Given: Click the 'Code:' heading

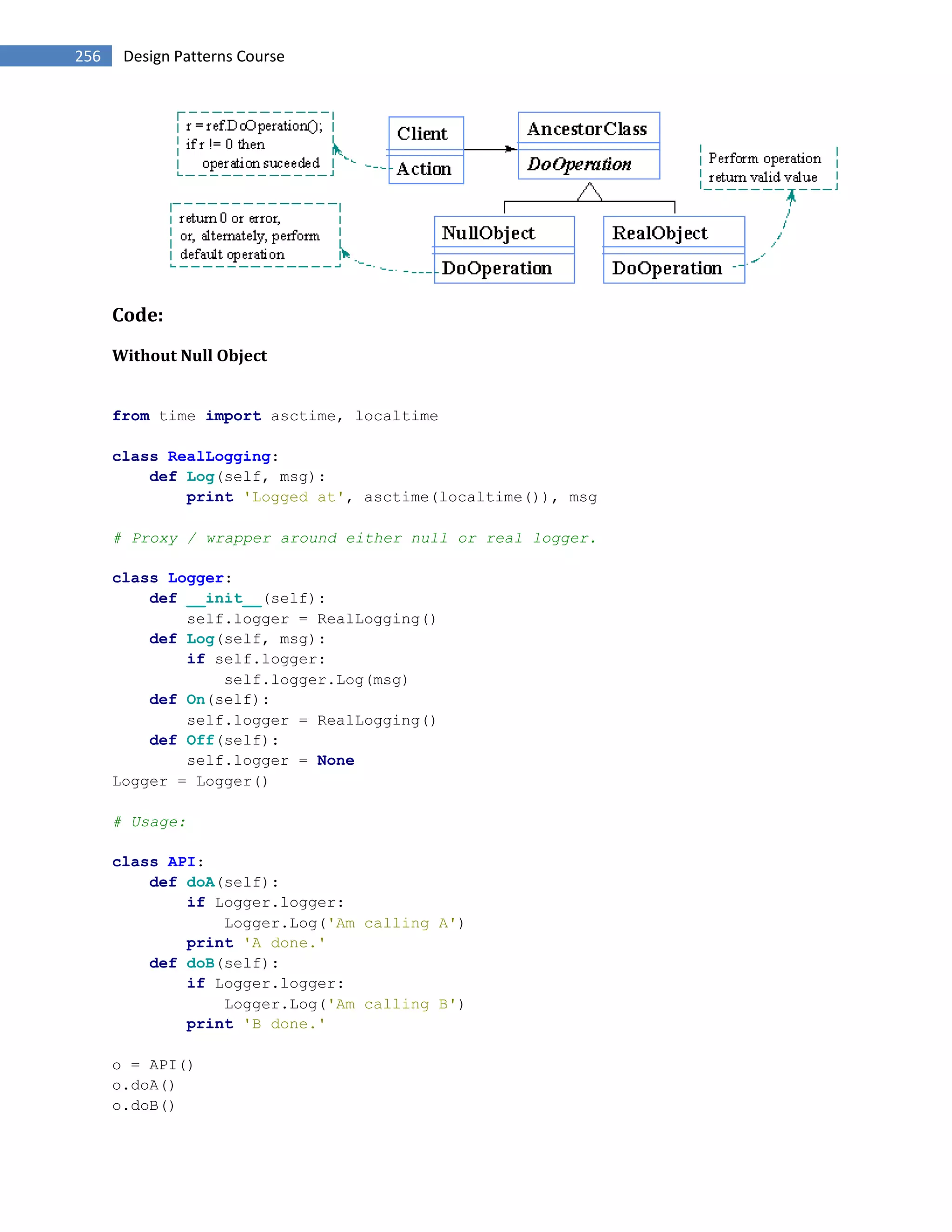Looking at the screenshot, I should 138,315.
